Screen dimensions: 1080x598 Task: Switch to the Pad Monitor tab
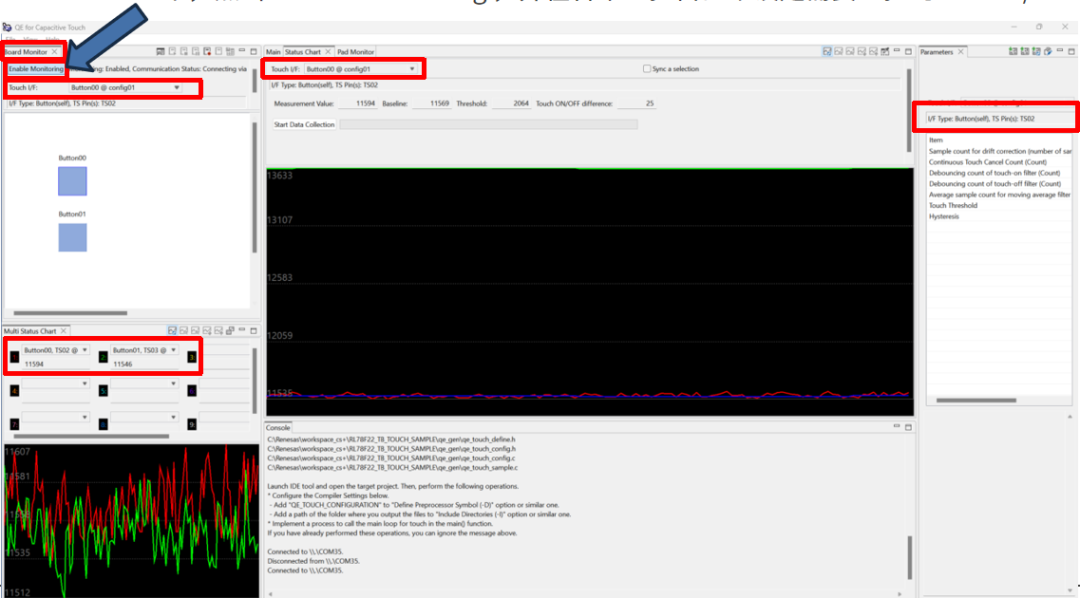tap(356, 52)
